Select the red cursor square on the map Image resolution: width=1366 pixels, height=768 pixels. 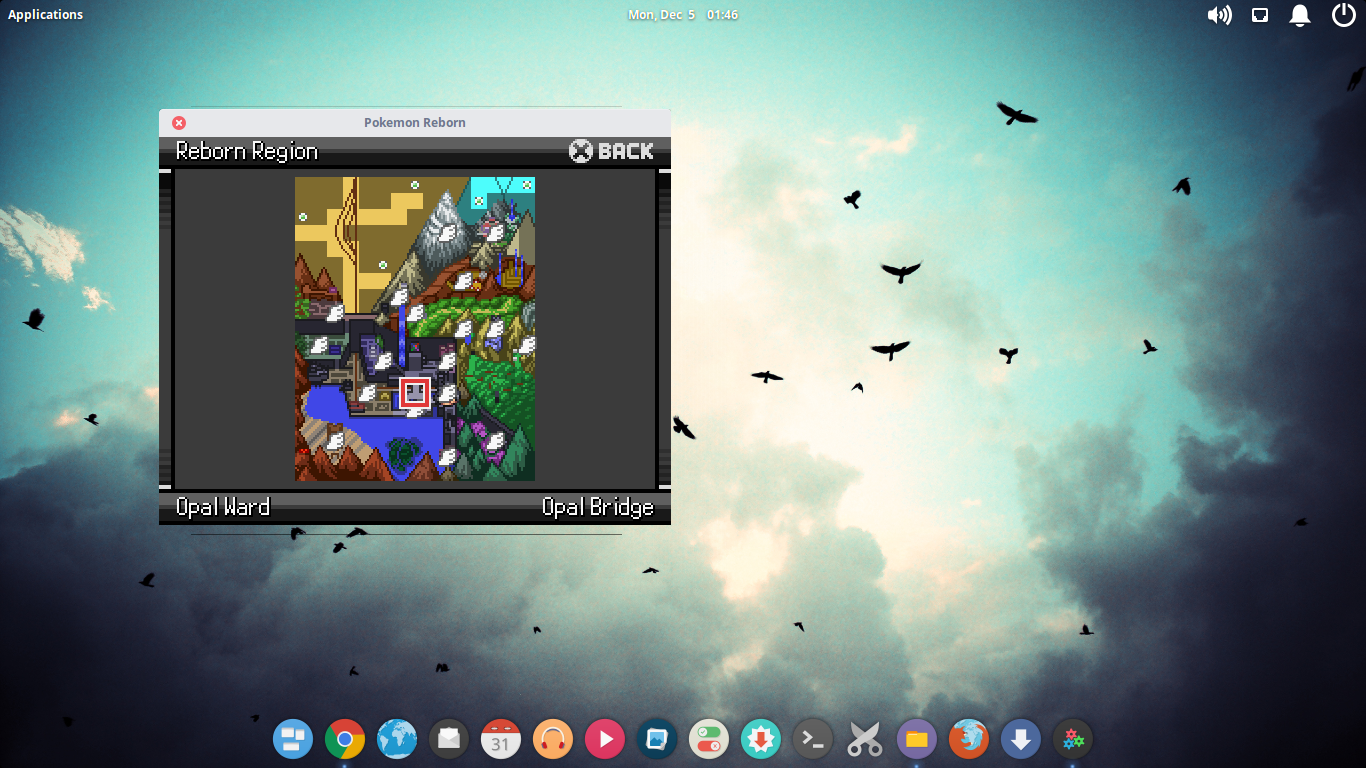point(414,392)
